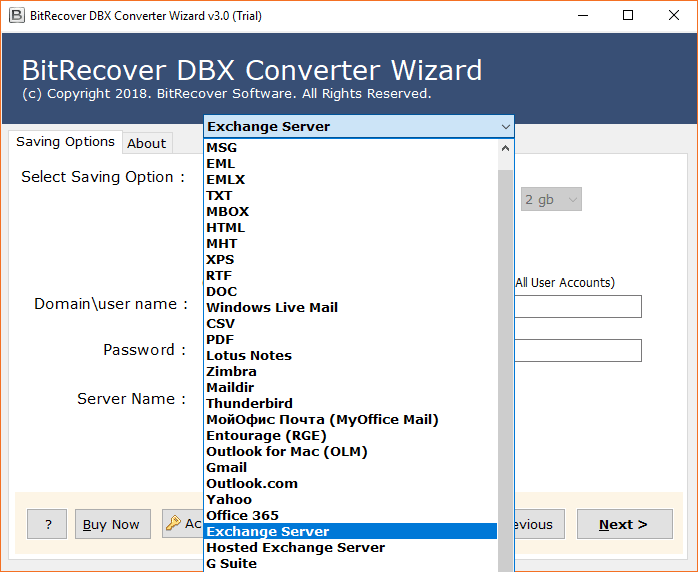Collapse the Exchange Server saving option dropdown
The height and width of the screenshot is (572, 698).
pyautogui.click(x=505, y=127)
